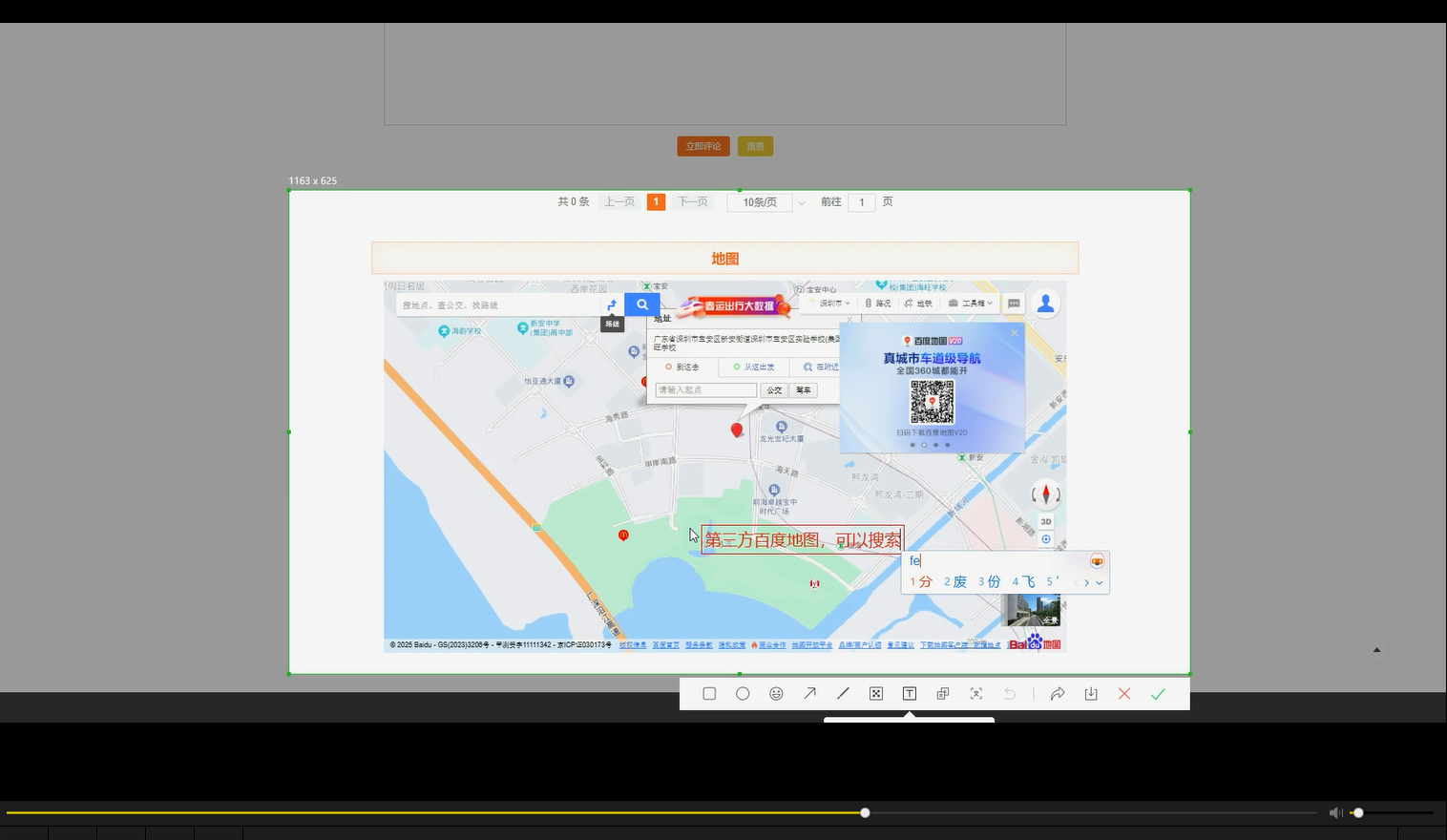This screenshot has width=1447, height=840.
Task: Select IME candidate 1 分
Action: [x=921, y=582]
